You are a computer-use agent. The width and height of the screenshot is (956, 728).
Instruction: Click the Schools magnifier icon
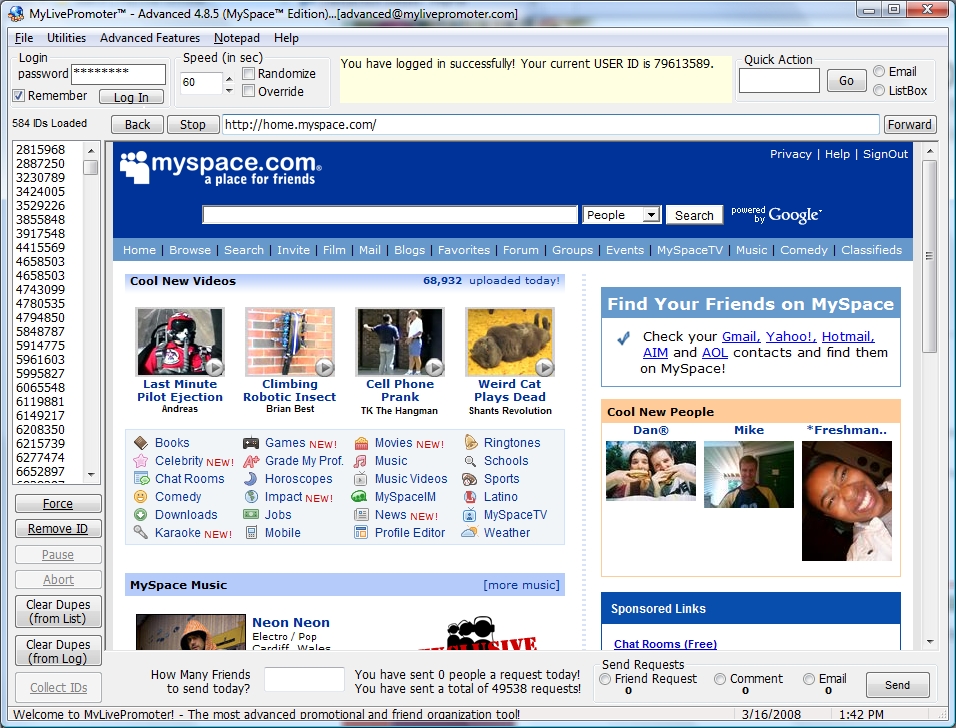pos(470,461)
